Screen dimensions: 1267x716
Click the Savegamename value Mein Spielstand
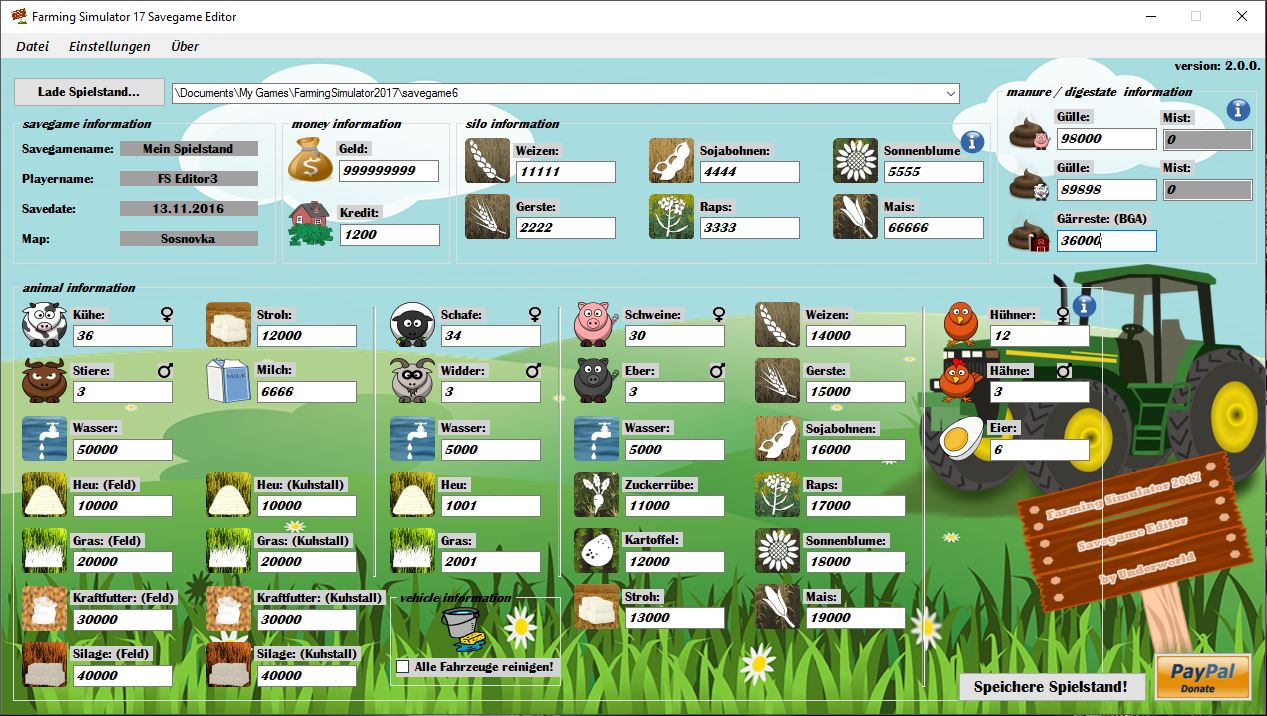[188, 149]
